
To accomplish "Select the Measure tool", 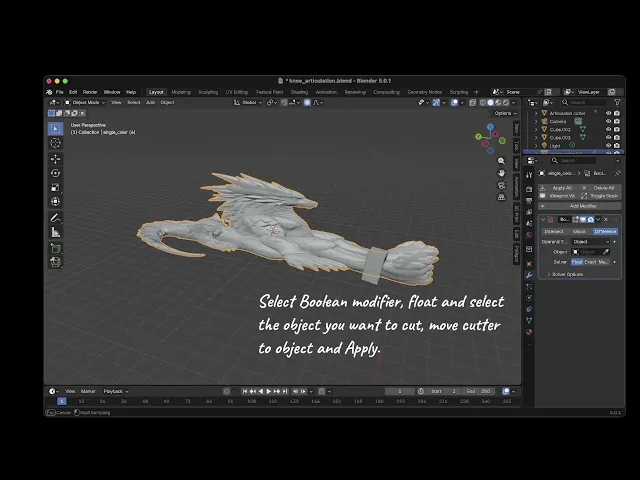I will [x=56, y=232].
